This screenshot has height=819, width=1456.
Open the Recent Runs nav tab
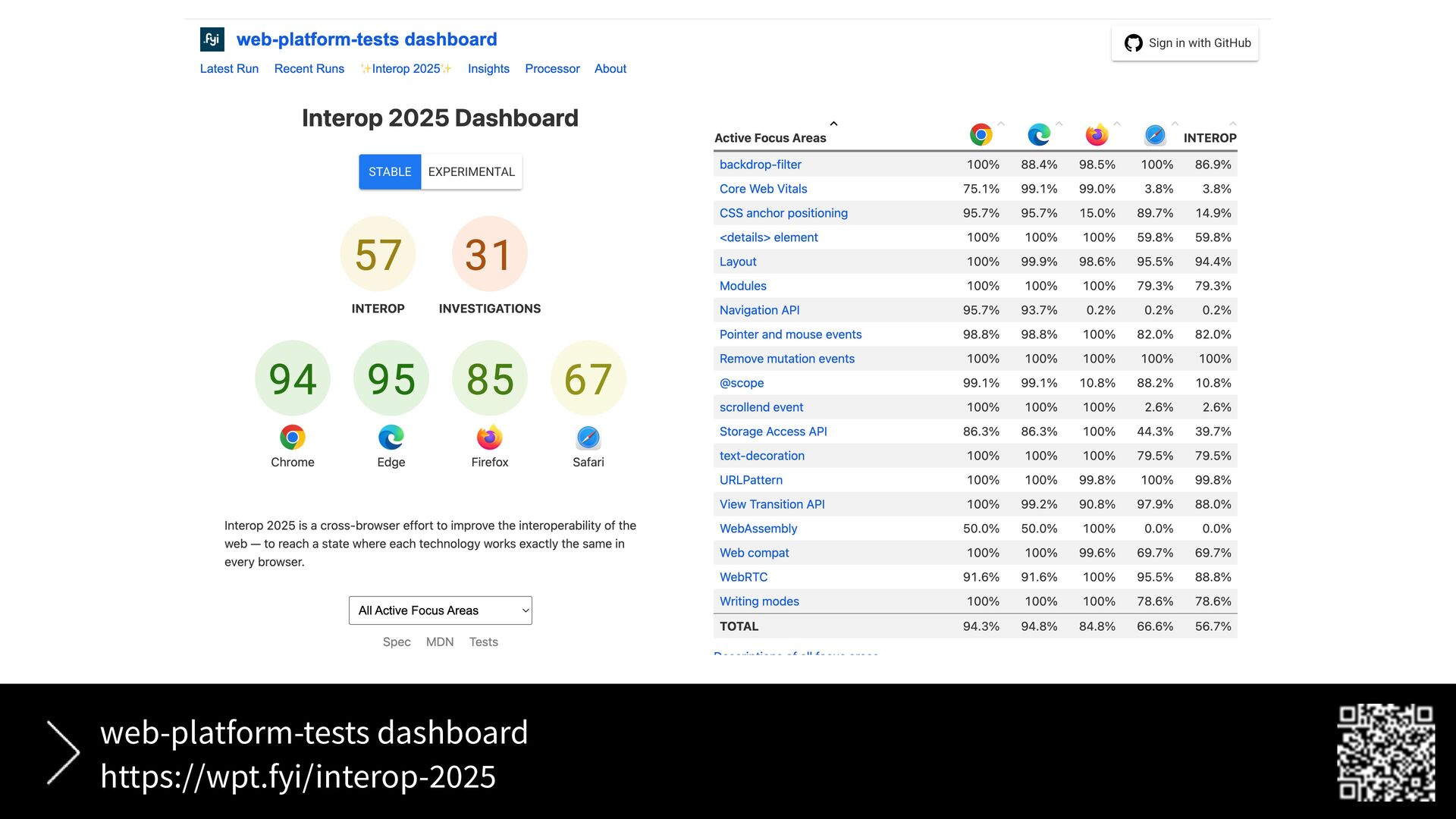point(309,69)
